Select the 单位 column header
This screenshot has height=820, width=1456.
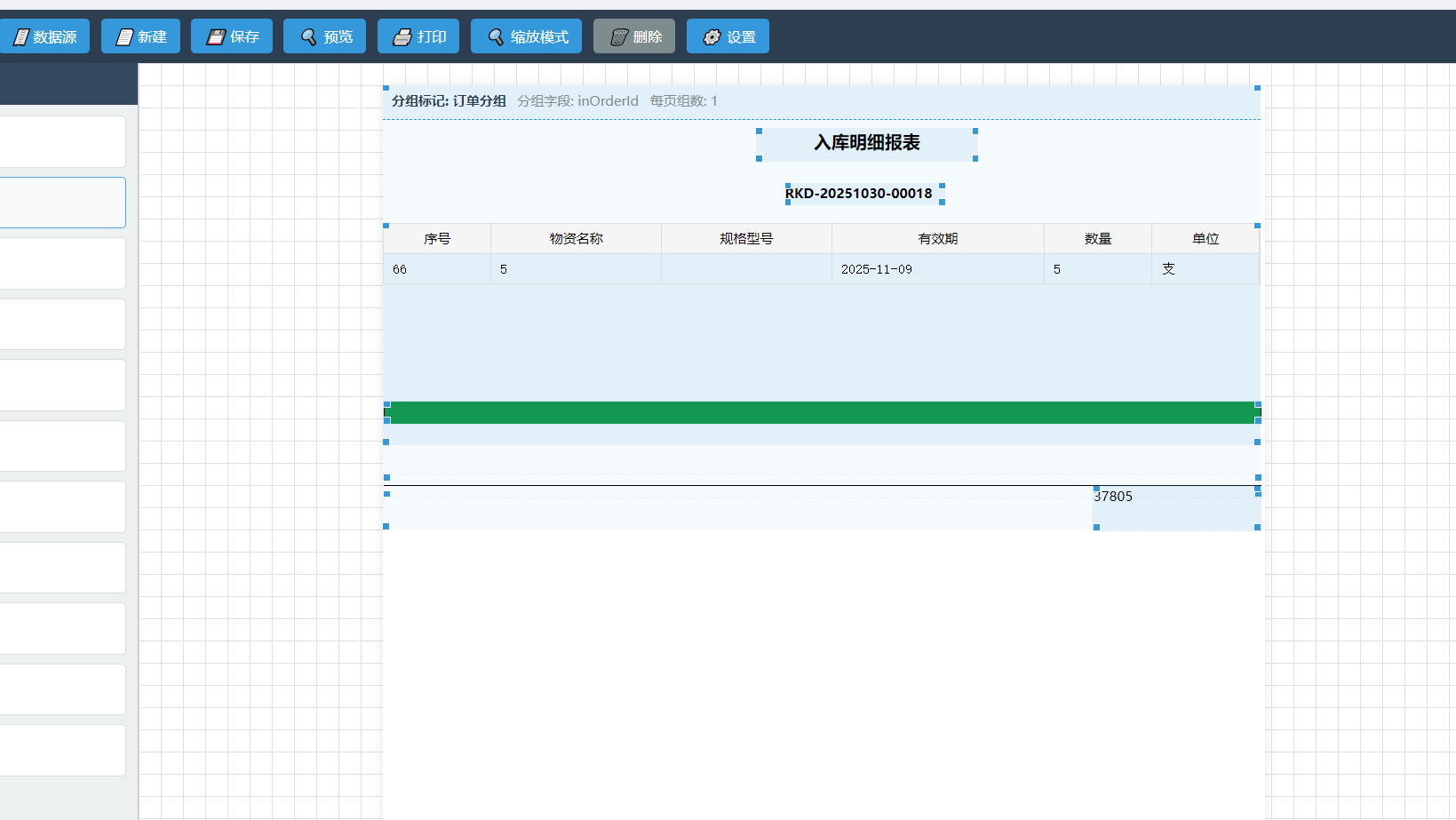click(1205, 239)
